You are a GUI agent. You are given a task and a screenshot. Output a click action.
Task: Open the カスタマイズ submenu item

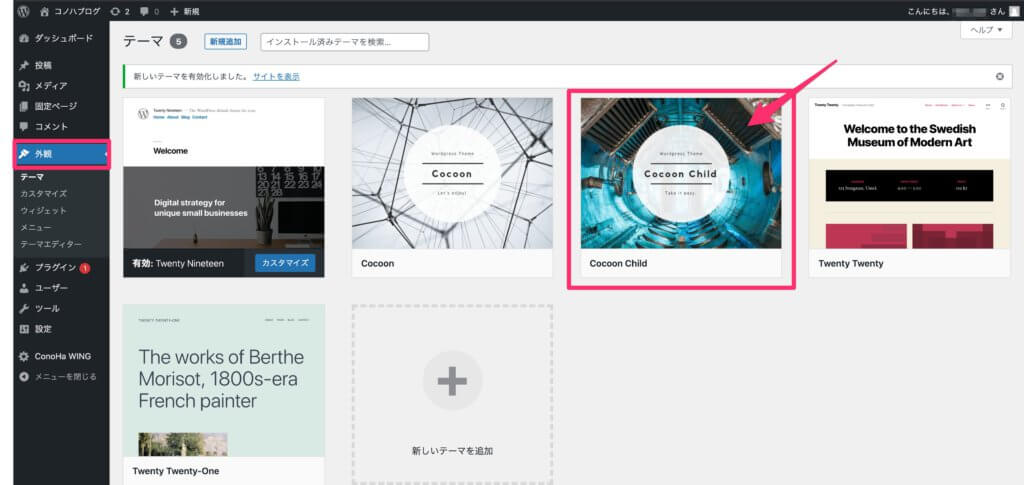pos(43,194)
